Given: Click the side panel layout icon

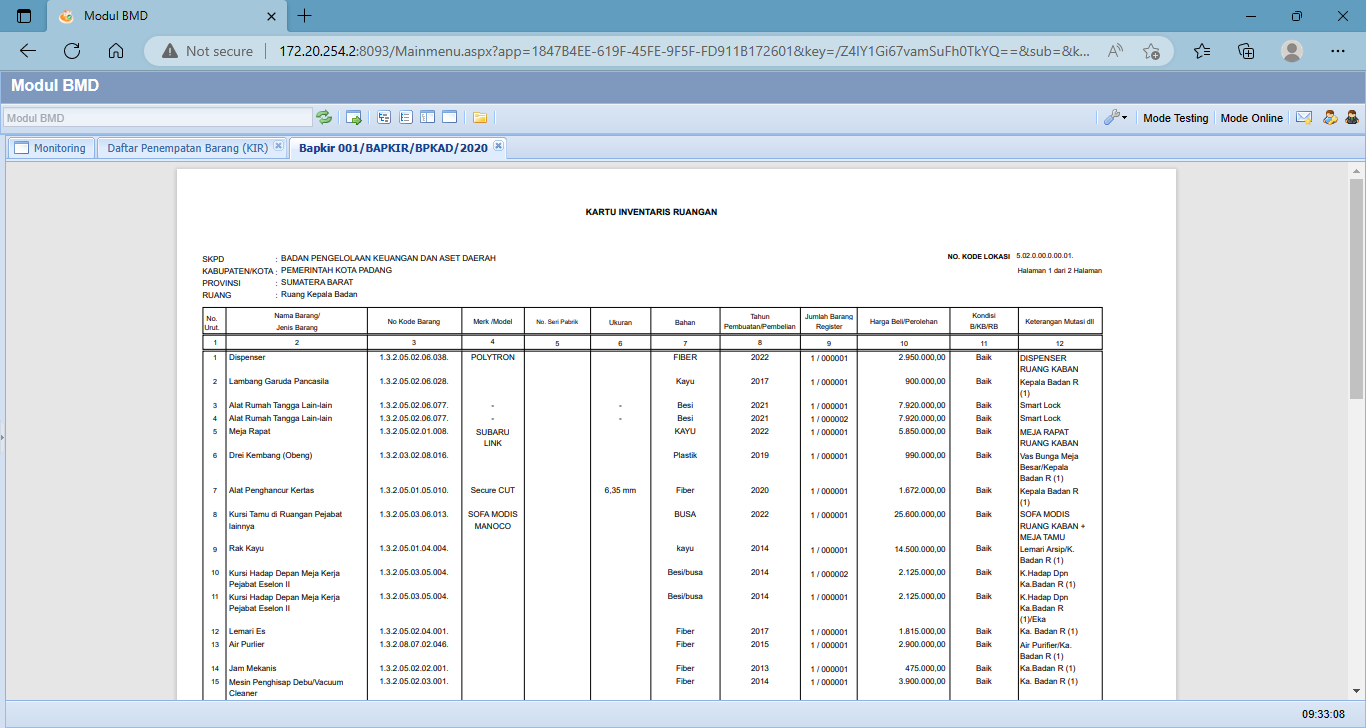Looking at the screenshot, I should tap(427, 118).
